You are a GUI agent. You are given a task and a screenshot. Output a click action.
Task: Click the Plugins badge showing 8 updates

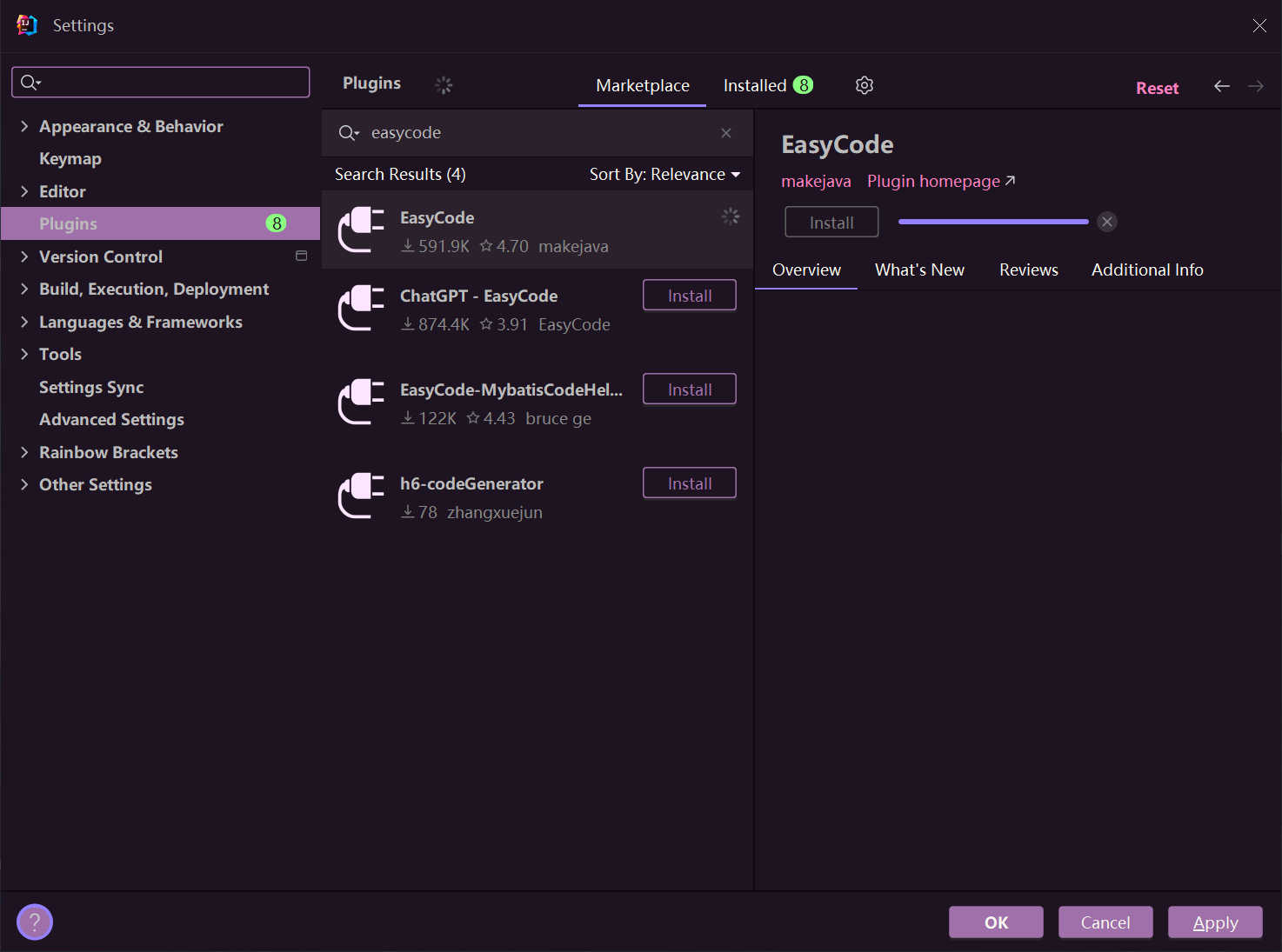click(277, 223)
